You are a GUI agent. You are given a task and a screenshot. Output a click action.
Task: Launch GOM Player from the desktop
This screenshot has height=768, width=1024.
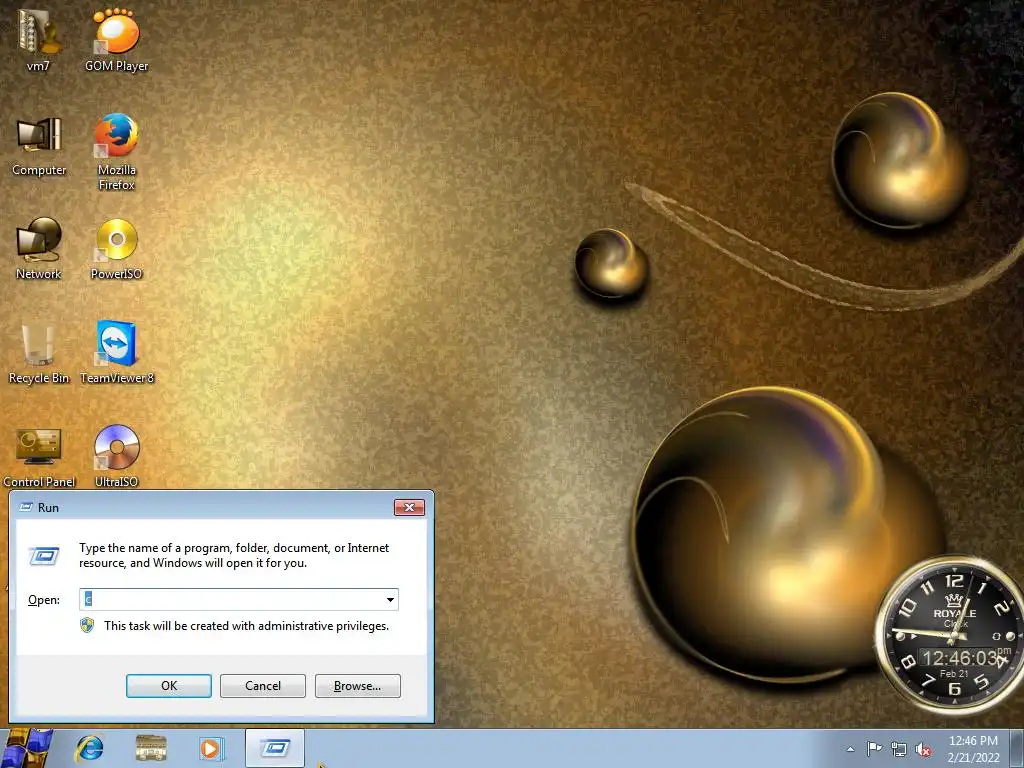tap(116, 39)
